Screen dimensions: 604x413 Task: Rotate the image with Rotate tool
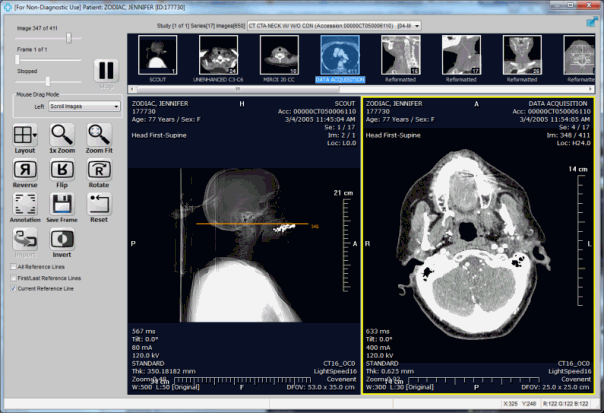point(99,170)
